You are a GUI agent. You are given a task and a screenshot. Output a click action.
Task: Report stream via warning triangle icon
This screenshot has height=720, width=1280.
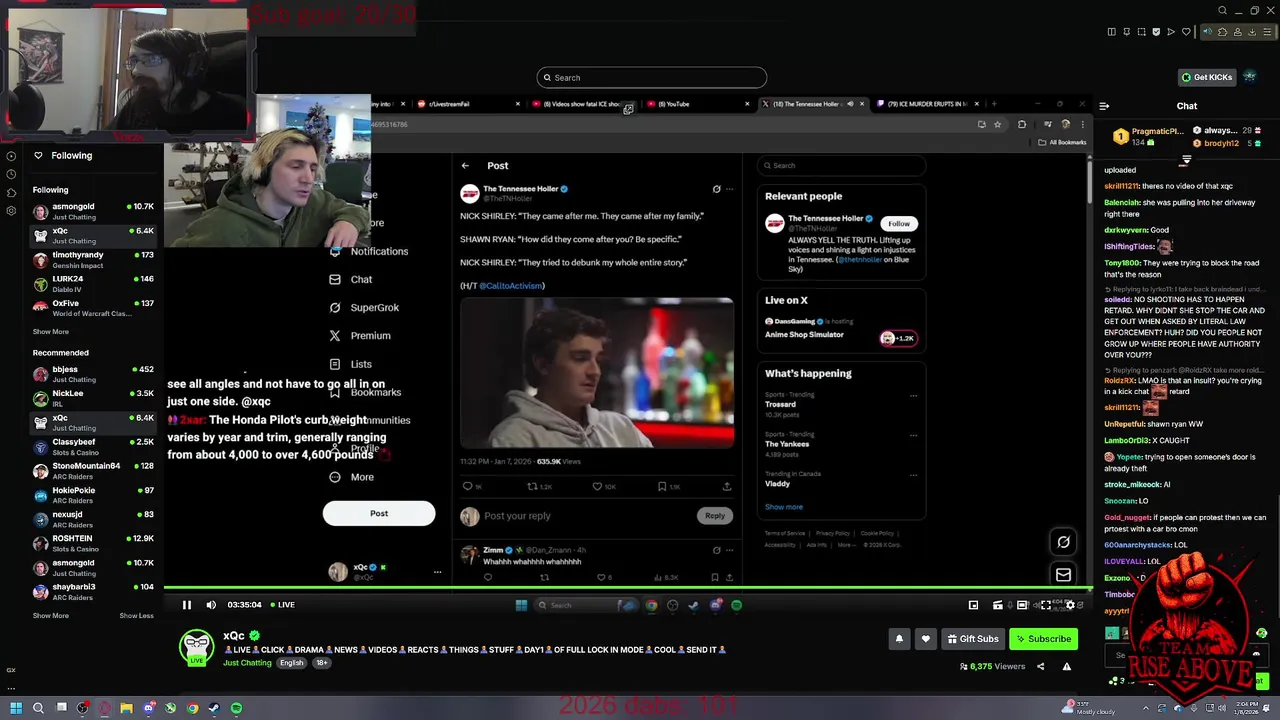pos(1066,666)
